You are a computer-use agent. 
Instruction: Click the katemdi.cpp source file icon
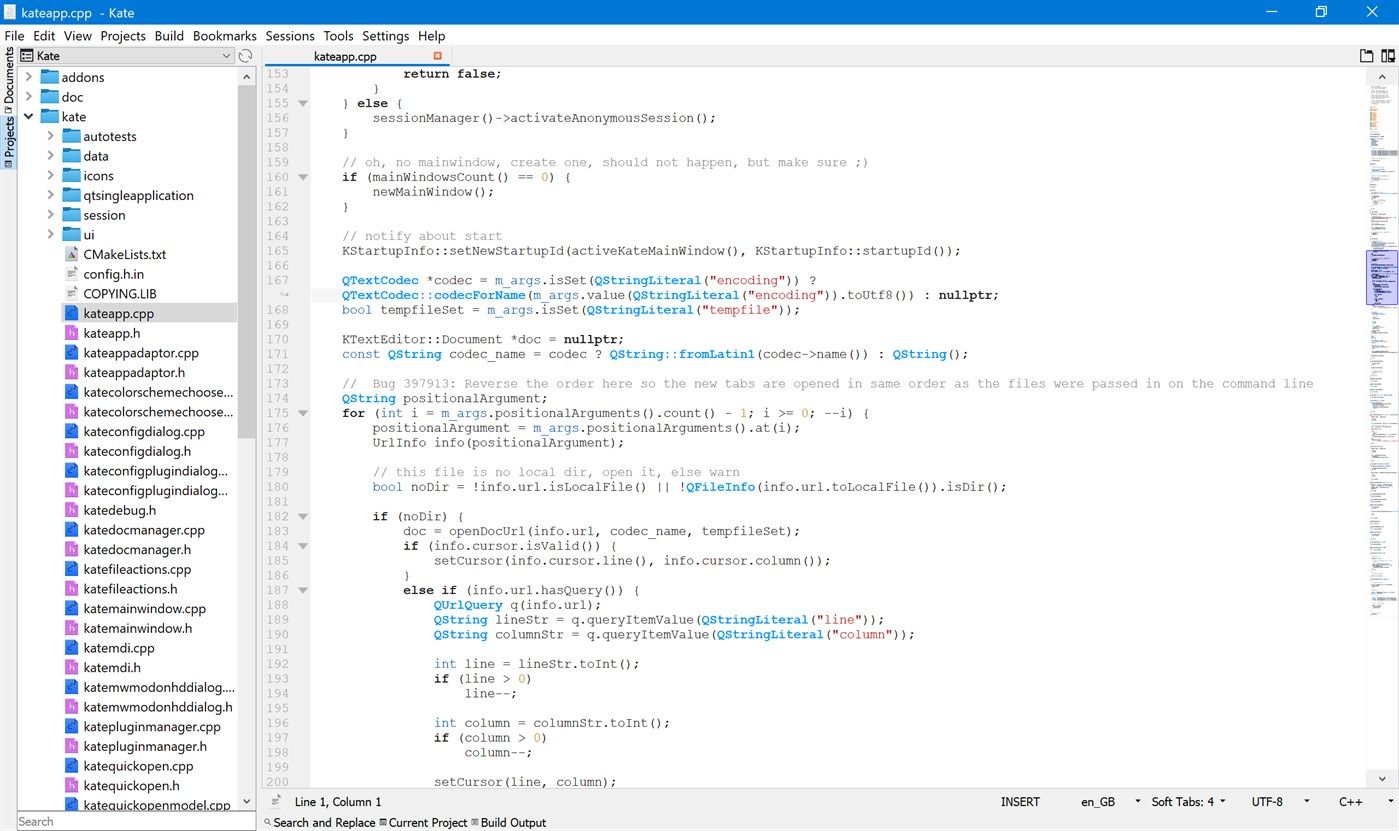(71, 648)
